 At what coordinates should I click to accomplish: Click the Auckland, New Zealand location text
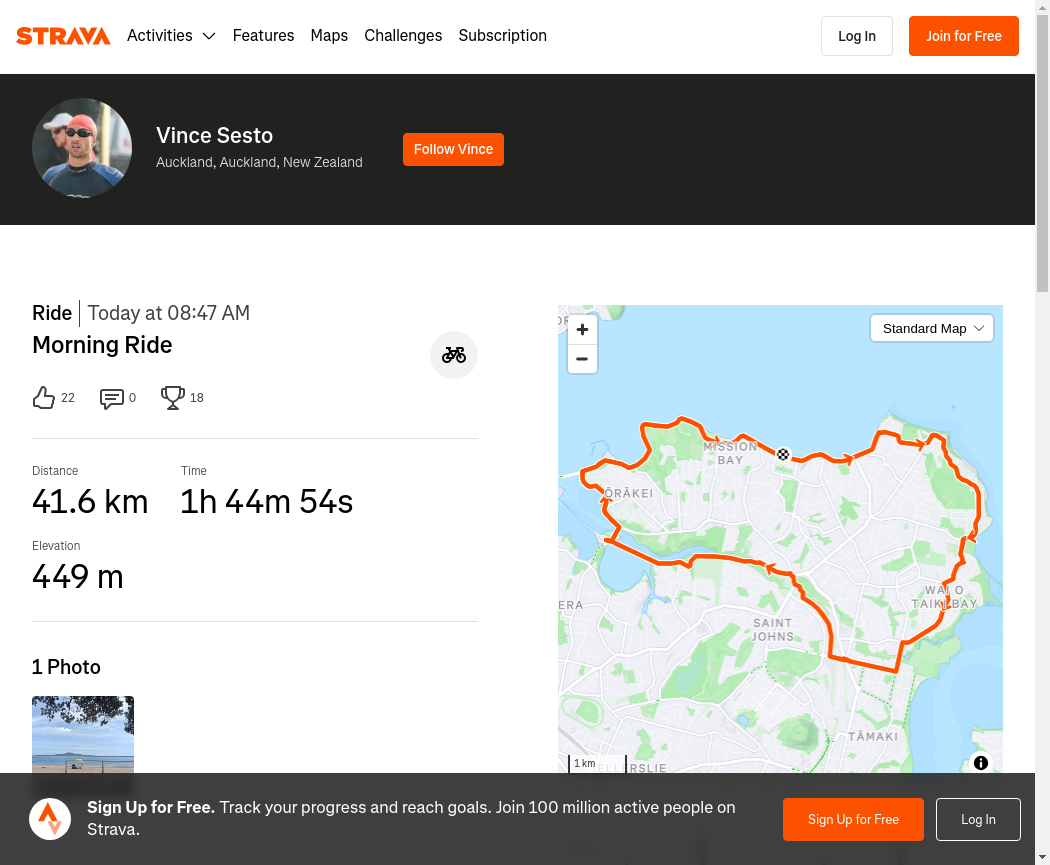[x=259, y=162]
